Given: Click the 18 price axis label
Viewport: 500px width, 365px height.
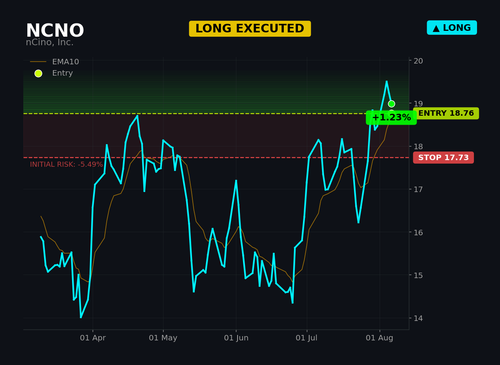Looking at the screenshot, I should point(418,146).
